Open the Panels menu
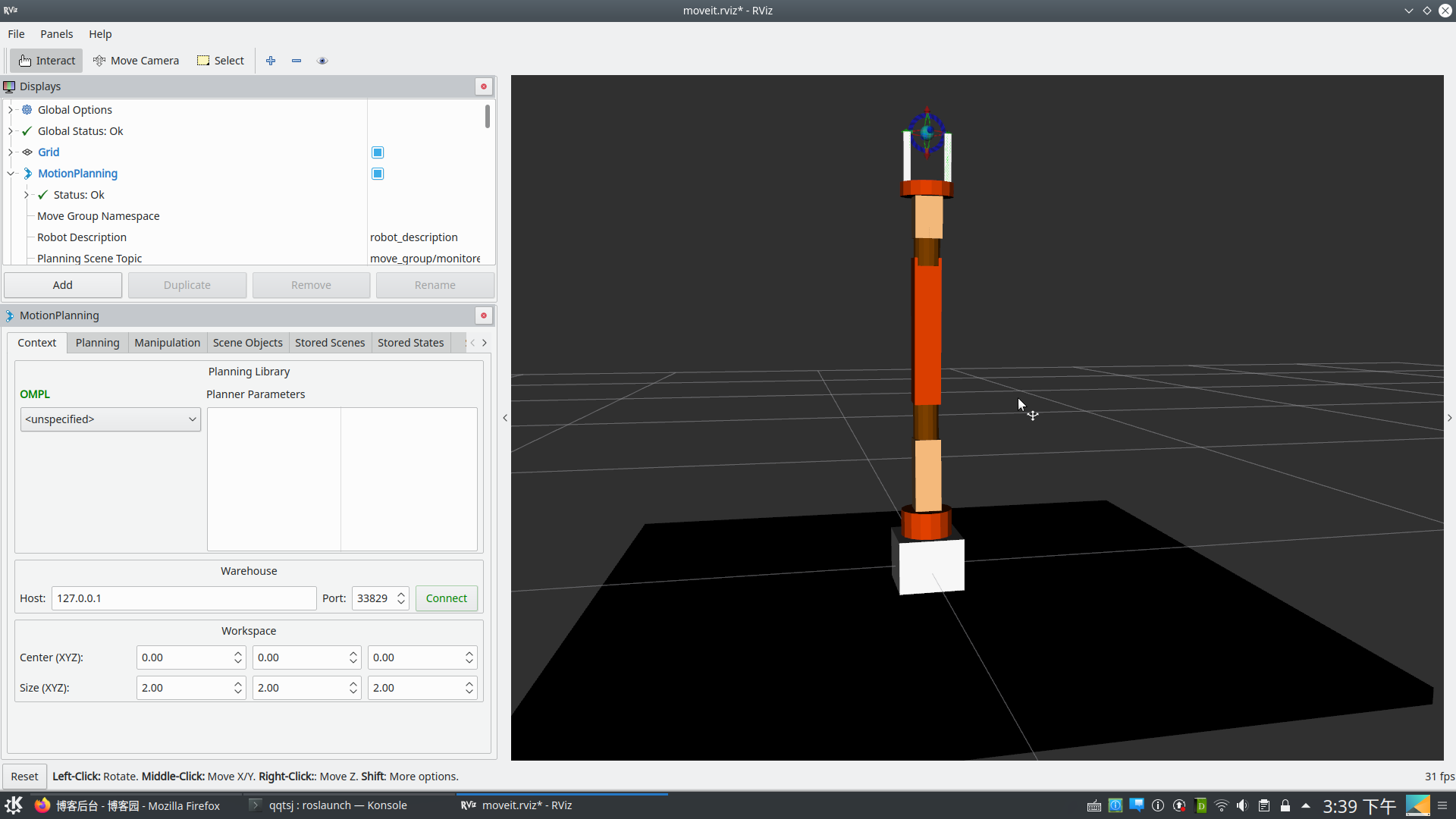 [x=56, y=34]
